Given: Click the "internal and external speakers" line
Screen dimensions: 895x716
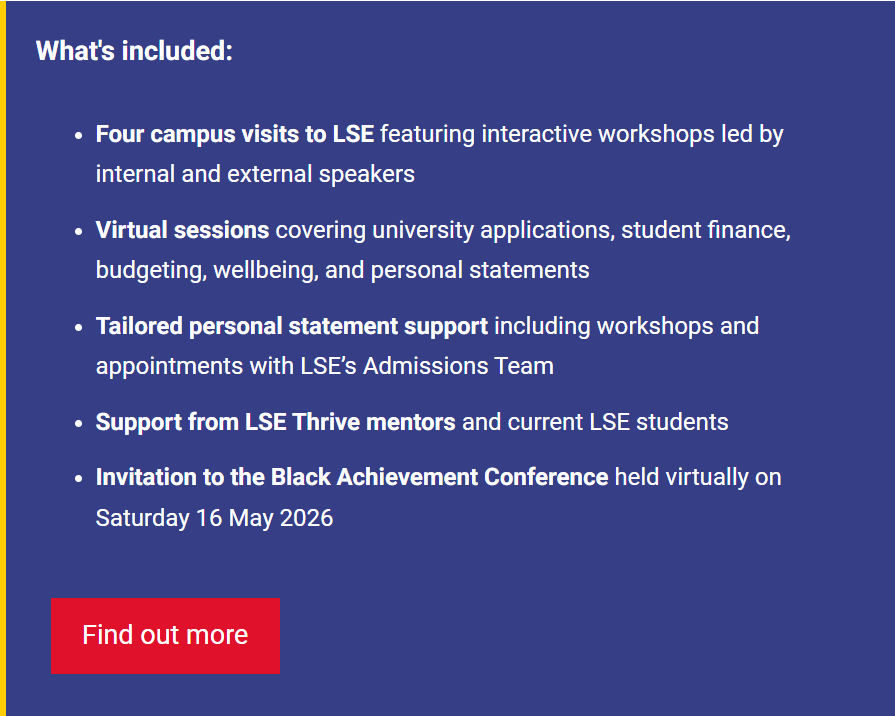Looking at the screenshot, I should (x=255, y=174).
